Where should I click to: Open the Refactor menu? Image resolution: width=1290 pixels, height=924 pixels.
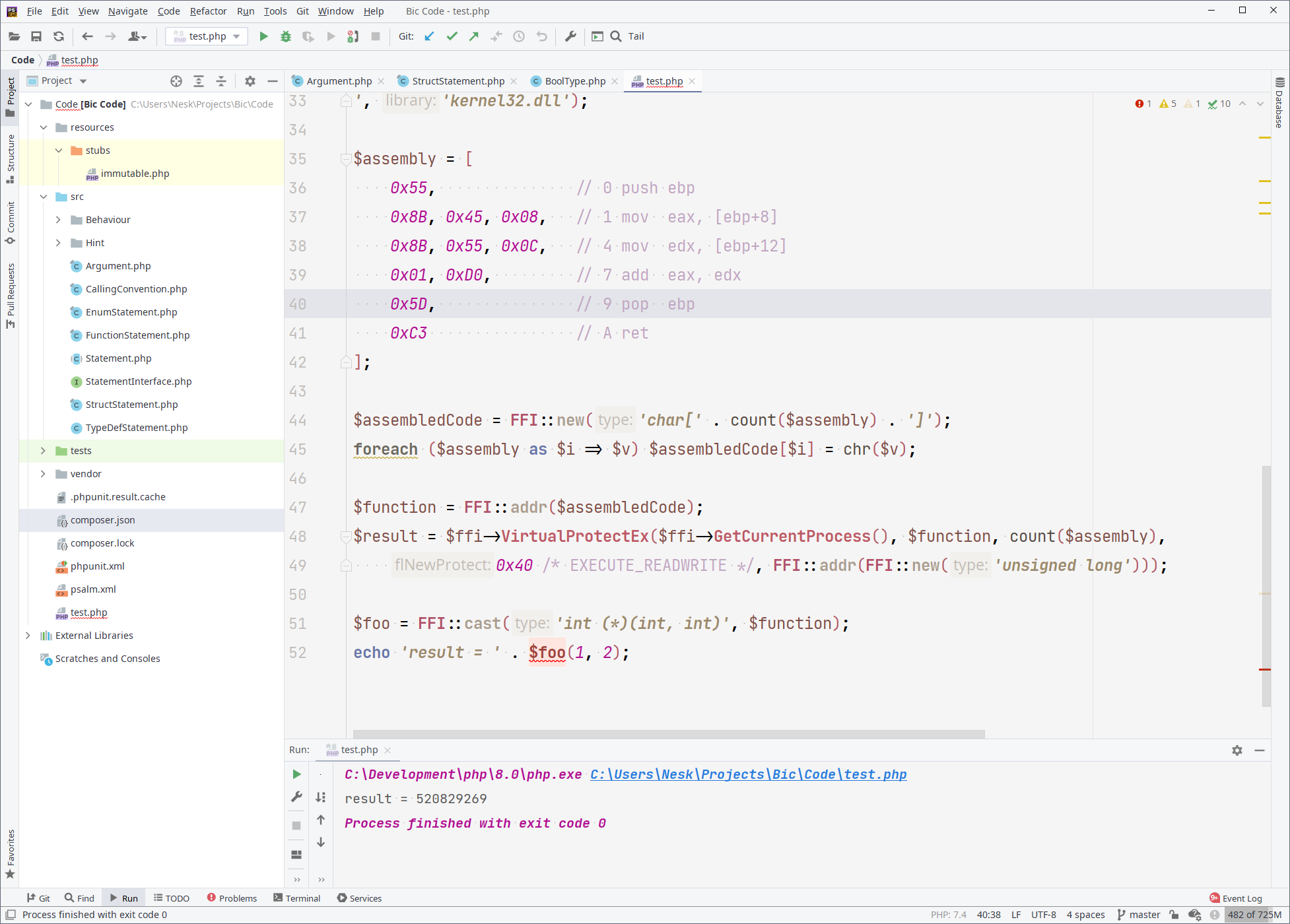coord(207,11)
